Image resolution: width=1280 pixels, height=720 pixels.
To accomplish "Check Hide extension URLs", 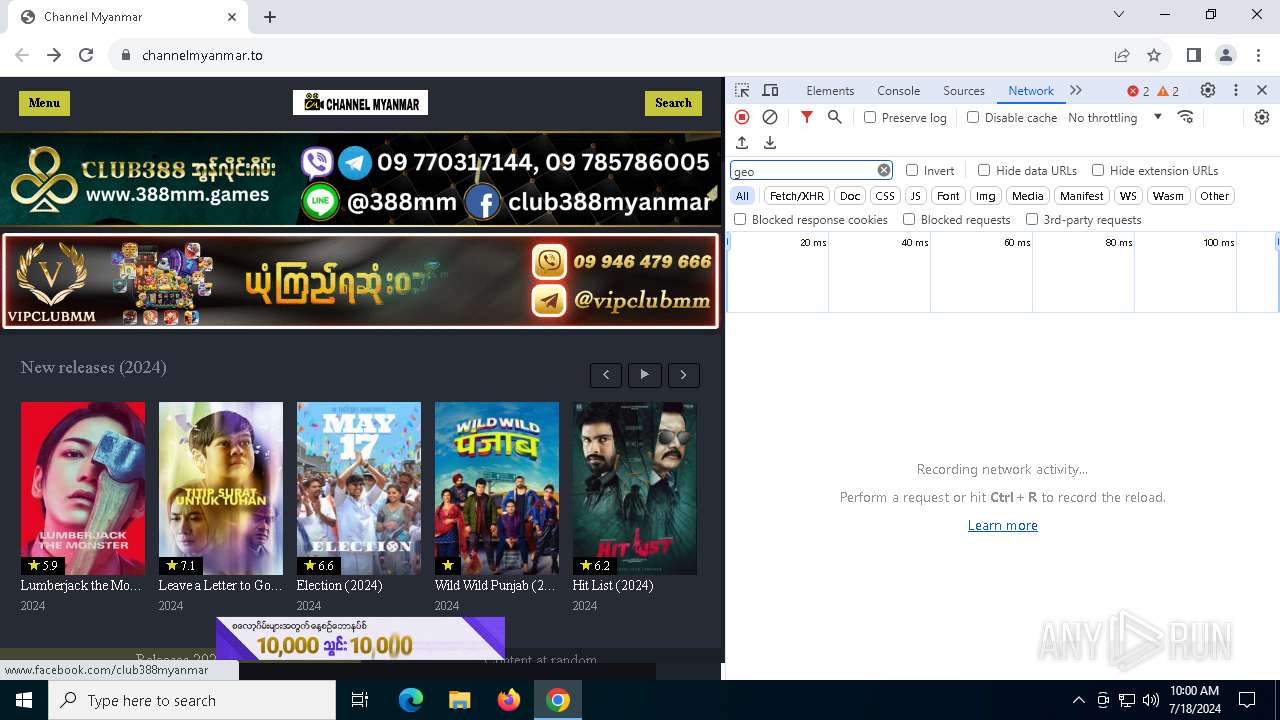I will (1098, 170).
